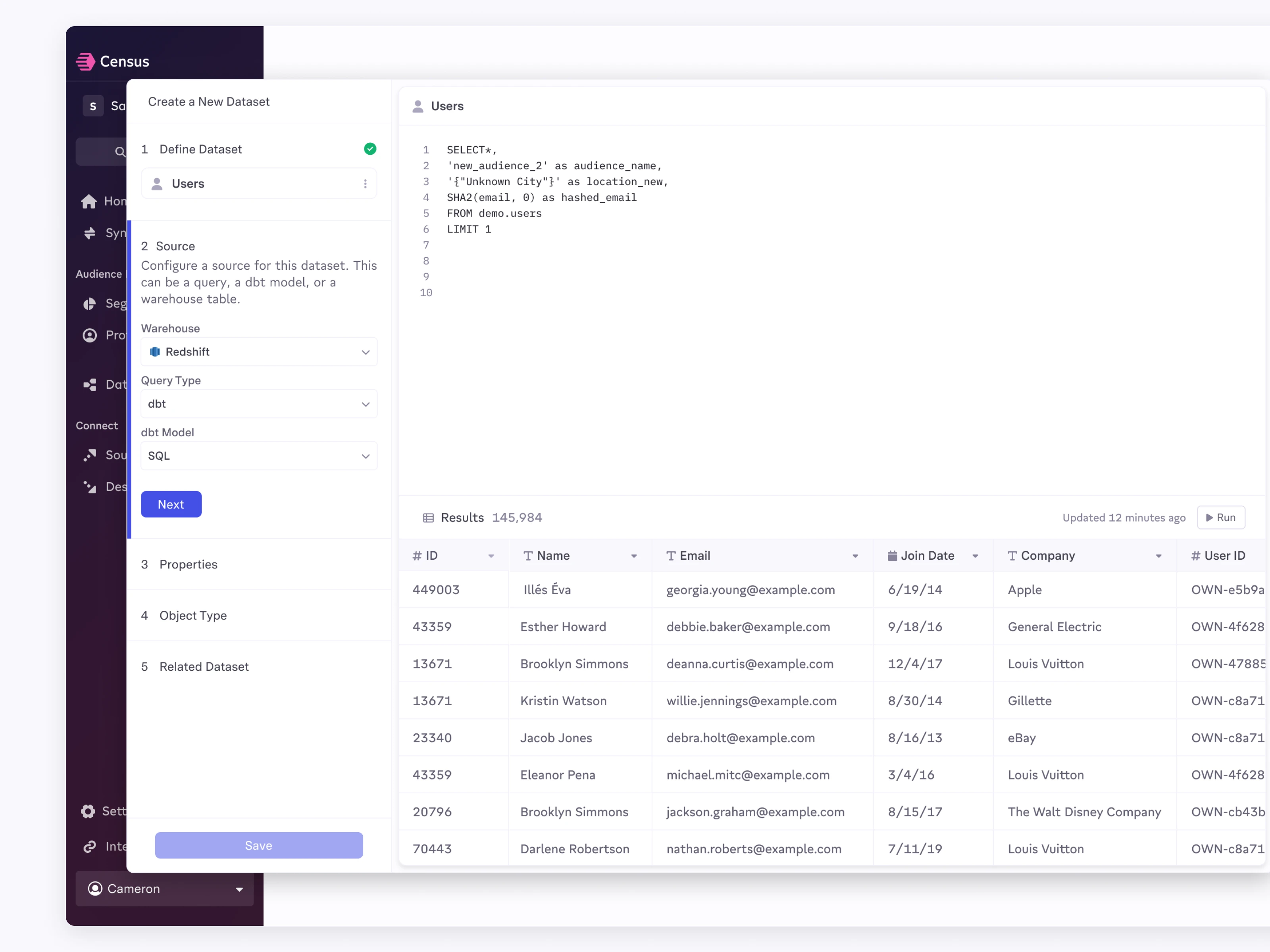Expand the Related Dataset step
1270x952 pixels.
(x=204, y=666)
